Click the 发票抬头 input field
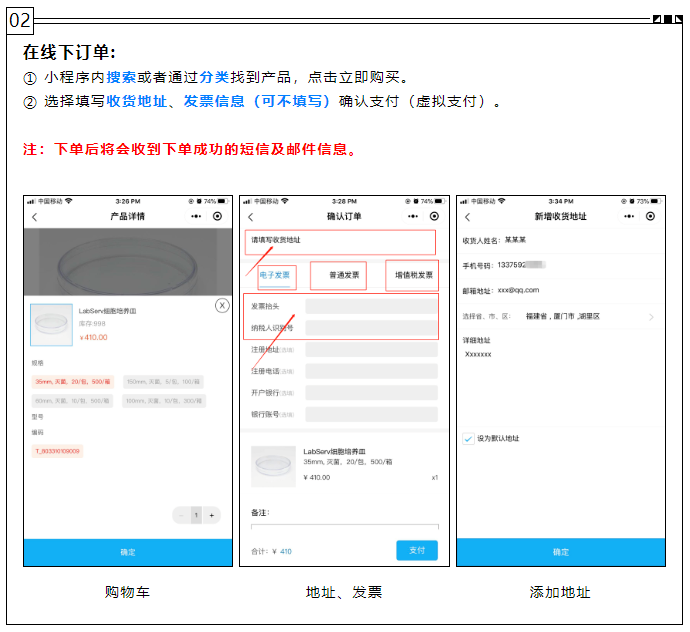The width and height of the screenshot is (690, 632). point(371,306)
